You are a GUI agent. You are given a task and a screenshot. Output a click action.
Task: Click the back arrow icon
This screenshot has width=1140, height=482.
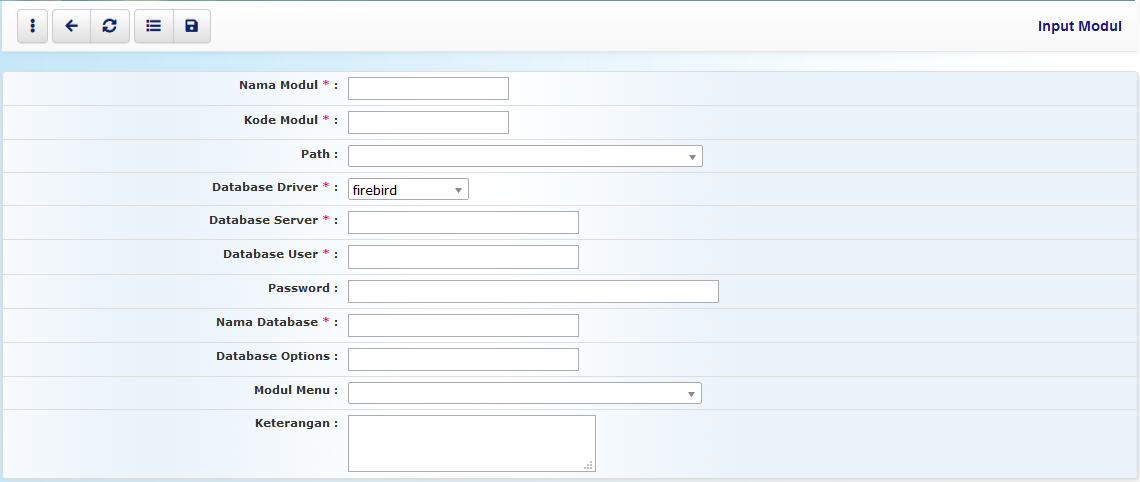coord(71,26)
